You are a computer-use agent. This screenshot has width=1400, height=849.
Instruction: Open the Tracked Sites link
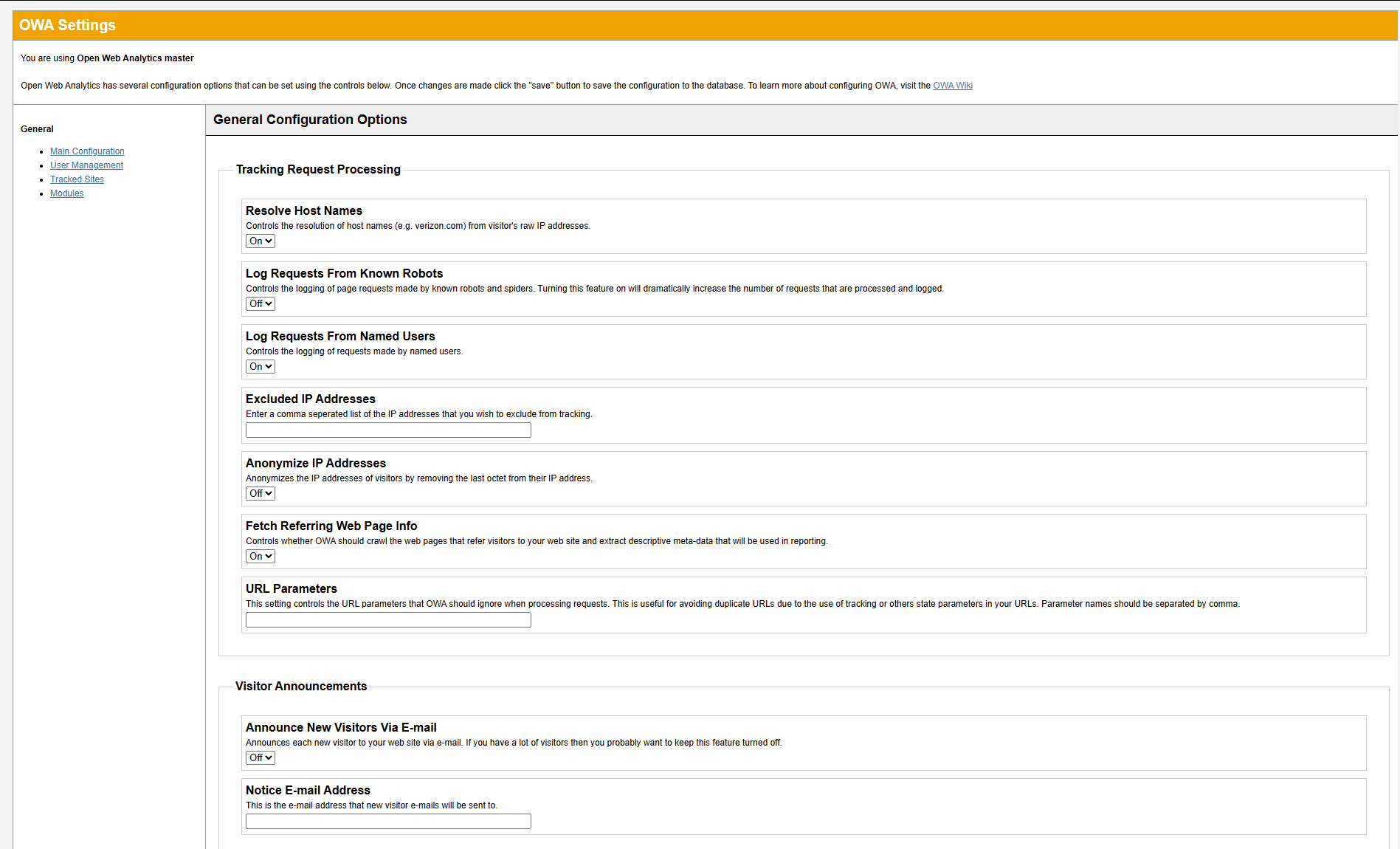pyautogui.click(x=77, y=179)
